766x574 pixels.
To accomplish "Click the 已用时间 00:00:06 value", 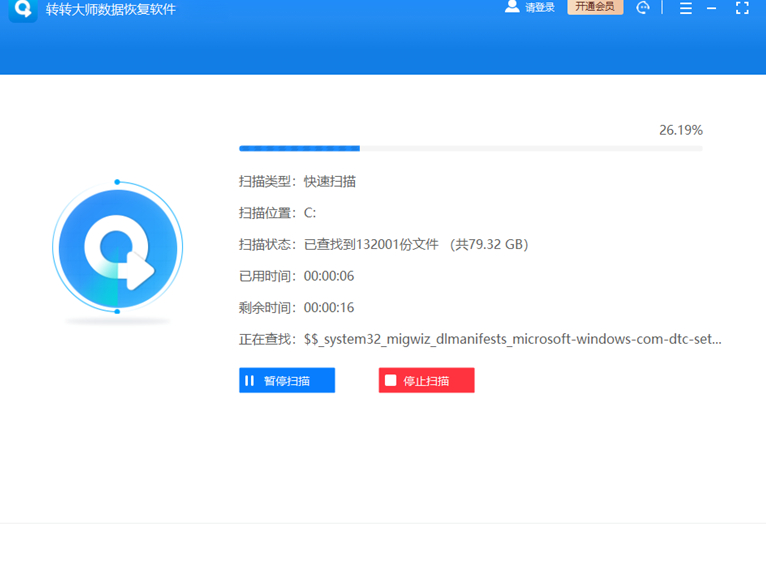I will [329, 276].
